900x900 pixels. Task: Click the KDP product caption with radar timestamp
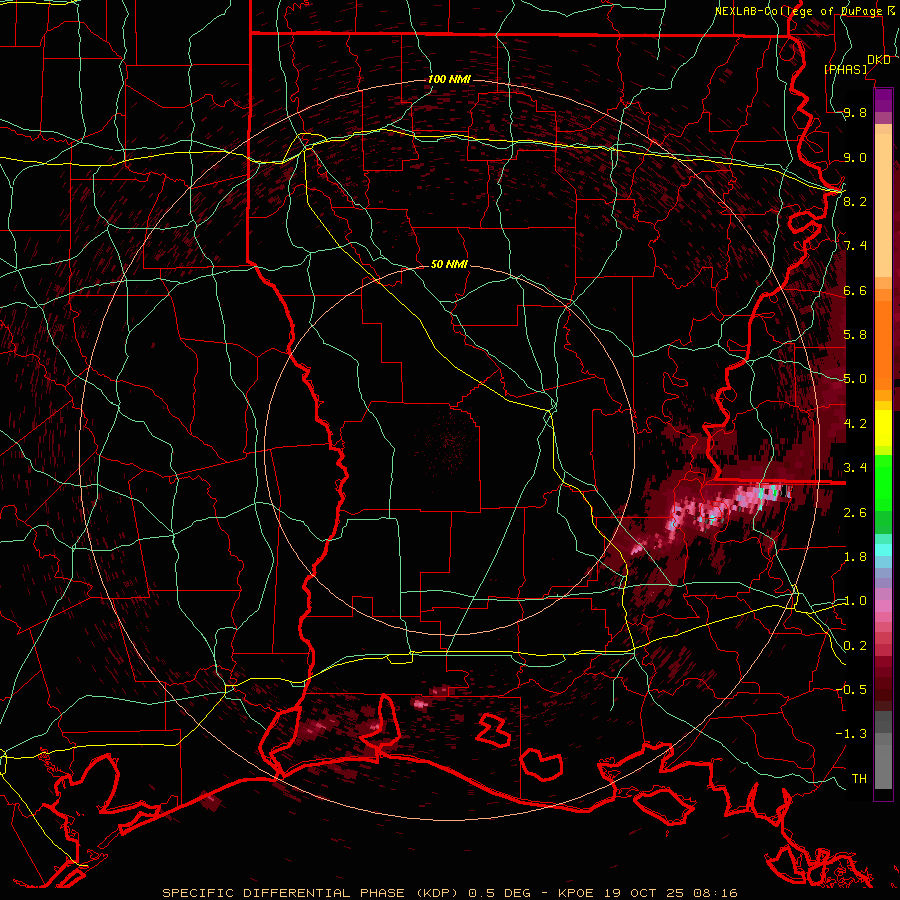449,893
